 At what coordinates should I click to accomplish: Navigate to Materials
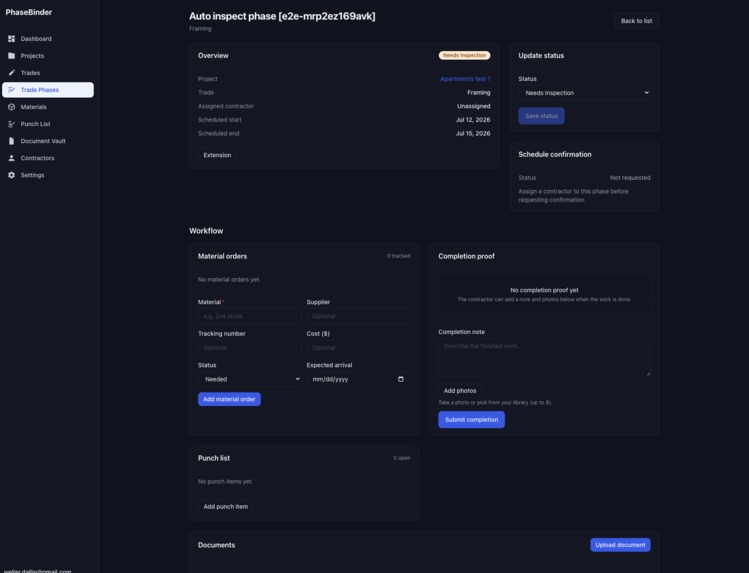pyautogui.click(x=48, y=107)
